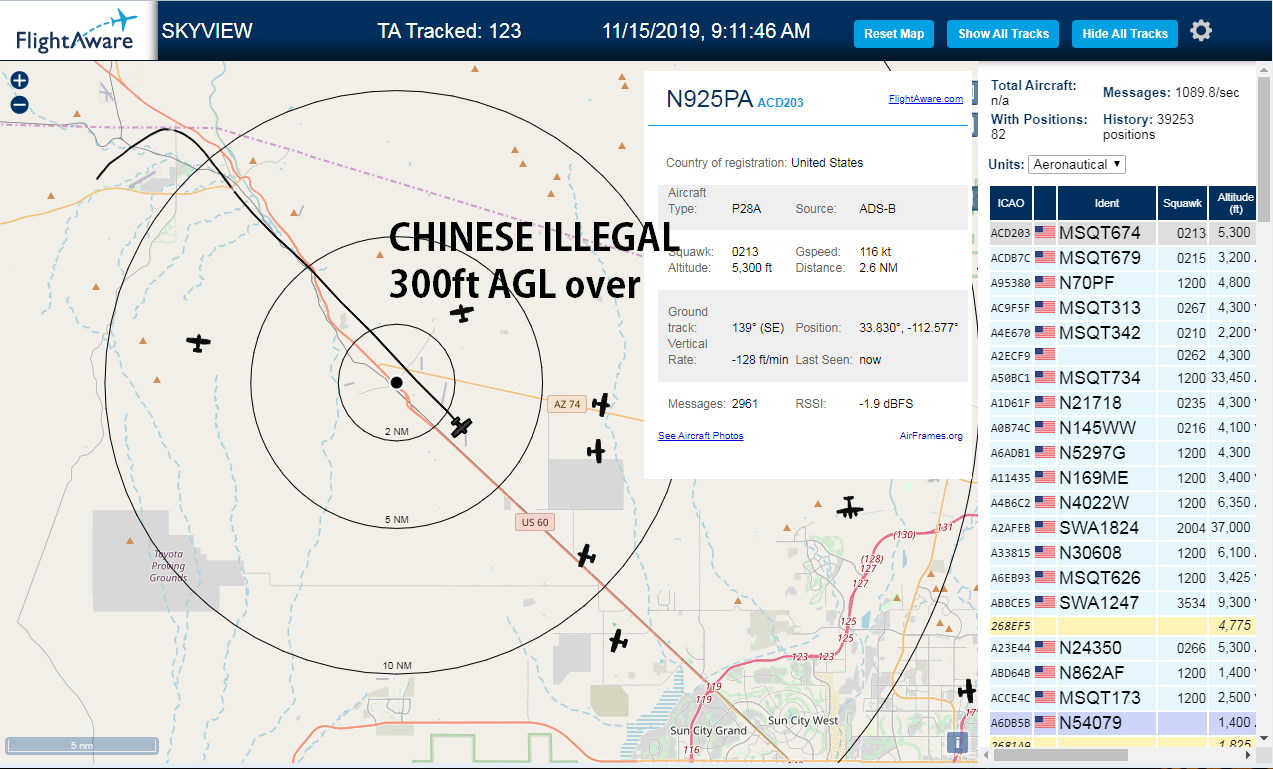Select the N70PF aircraft row
Screen dimensions: 1273x769
[1123, 282]
